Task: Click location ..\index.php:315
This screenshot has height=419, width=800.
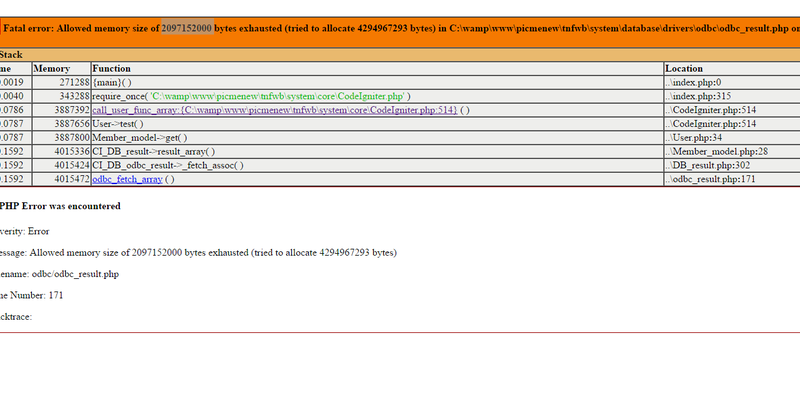Action: 698,96
